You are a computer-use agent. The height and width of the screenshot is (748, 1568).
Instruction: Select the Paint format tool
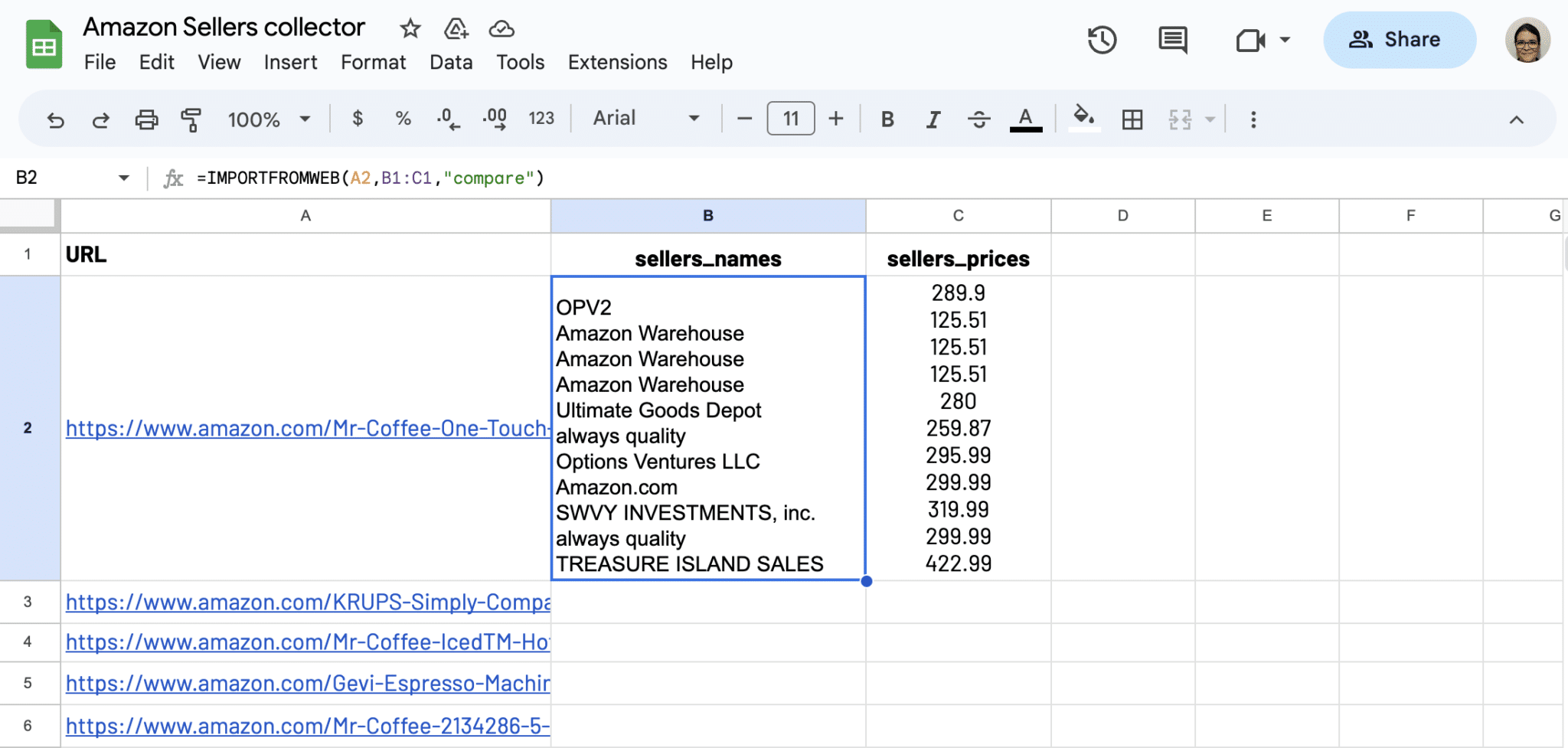191,119
